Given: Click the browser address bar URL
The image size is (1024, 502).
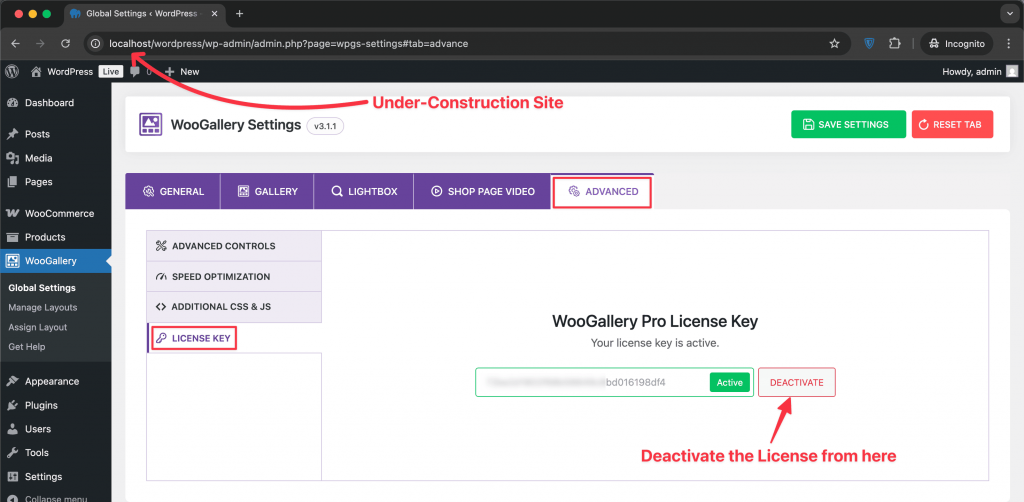Looking at the screenshot, I should 288,44.
